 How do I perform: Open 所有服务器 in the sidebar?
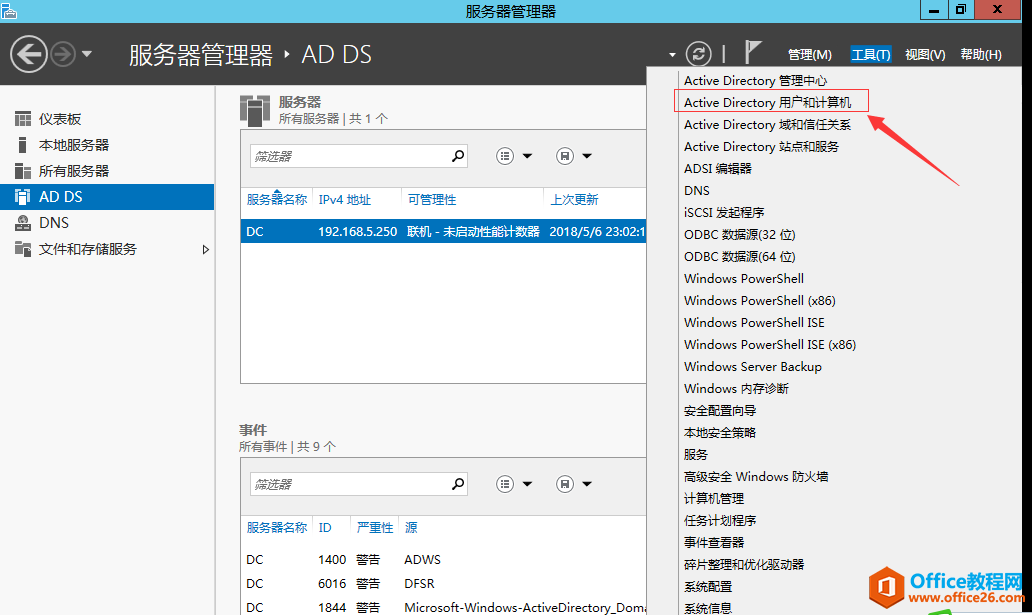(x=73, y=171)
